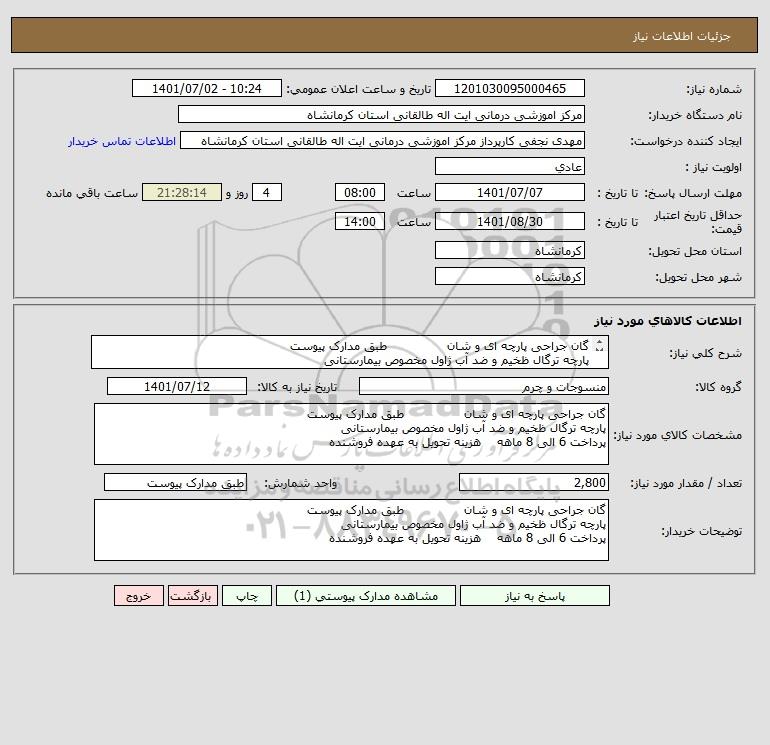Click the واحد شمارش field
770x745 pixels.
(x=175, y=483)
